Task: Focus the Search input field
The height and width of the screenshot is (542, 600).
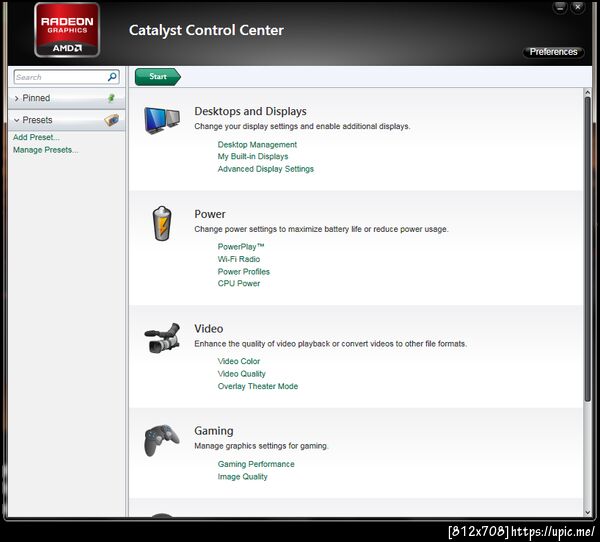Action: pyautogui.click(x=60, y=77)
